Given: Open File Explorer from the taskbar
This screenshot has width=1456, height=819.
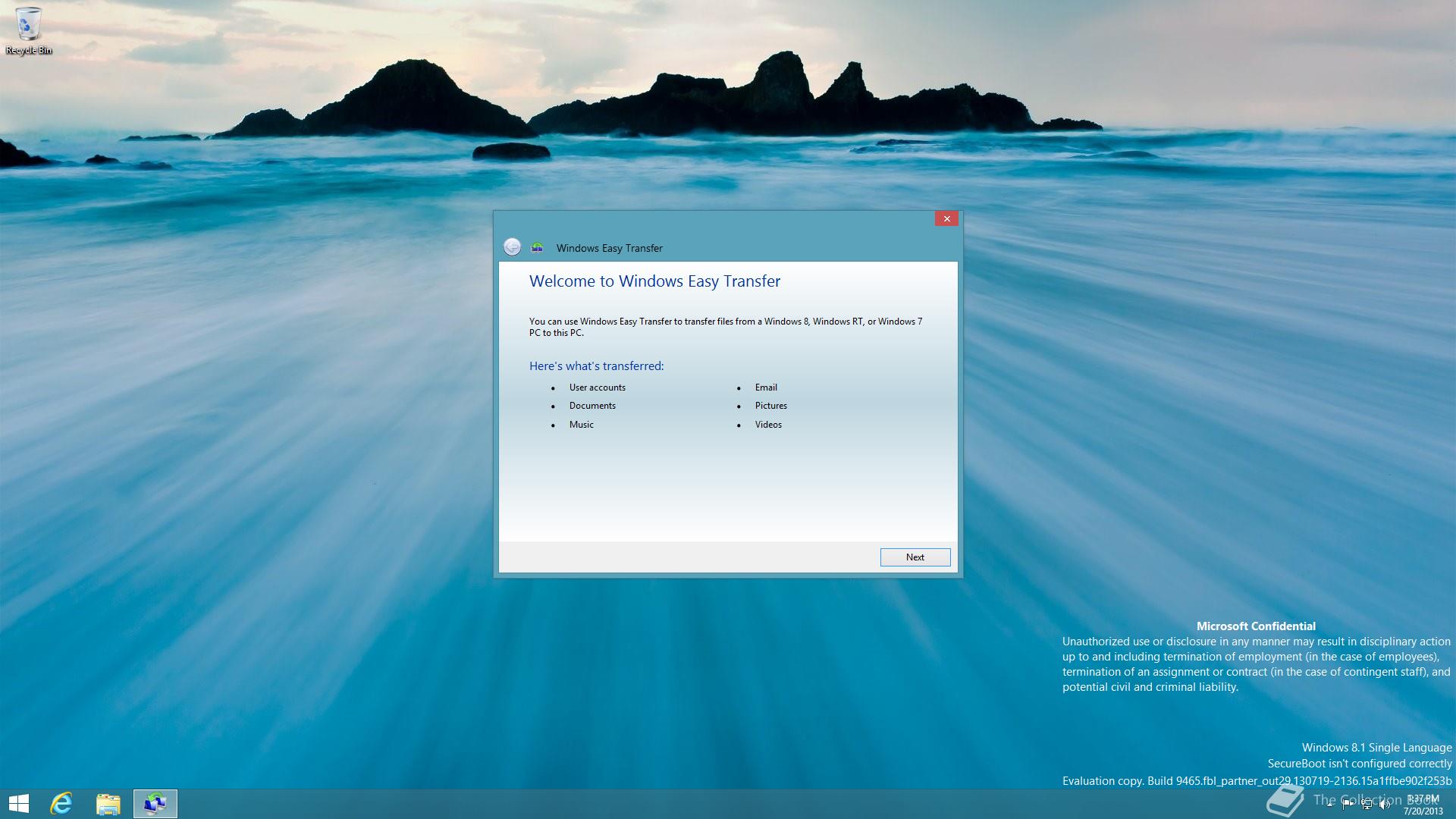Looking at the screenshot, I should 108,804.
